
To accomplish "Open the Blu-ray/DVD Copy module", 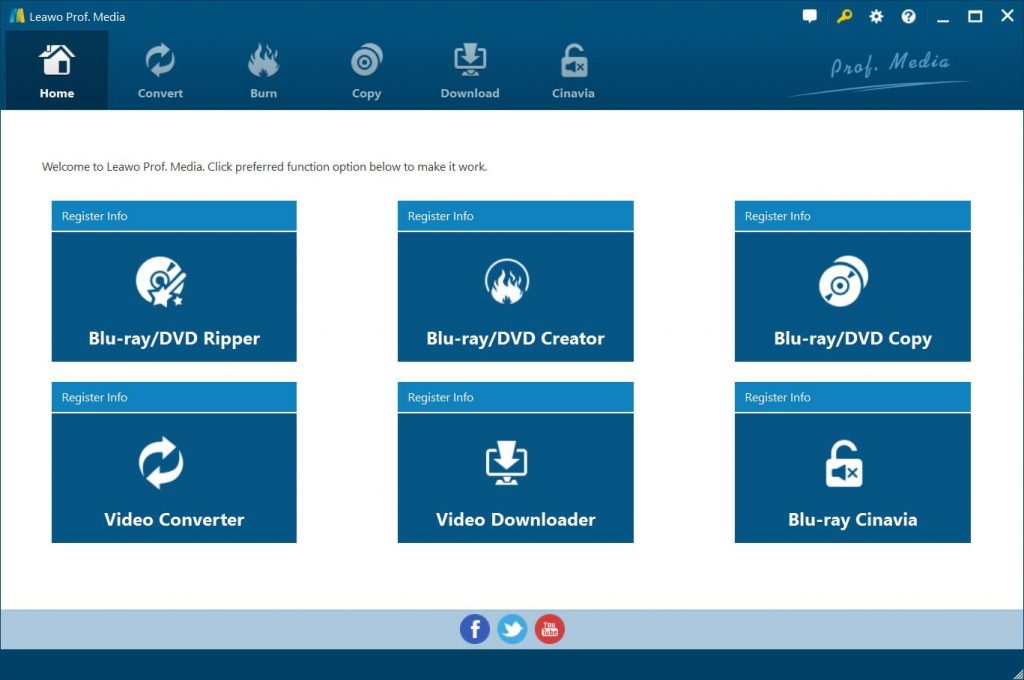I will (852, 297).
